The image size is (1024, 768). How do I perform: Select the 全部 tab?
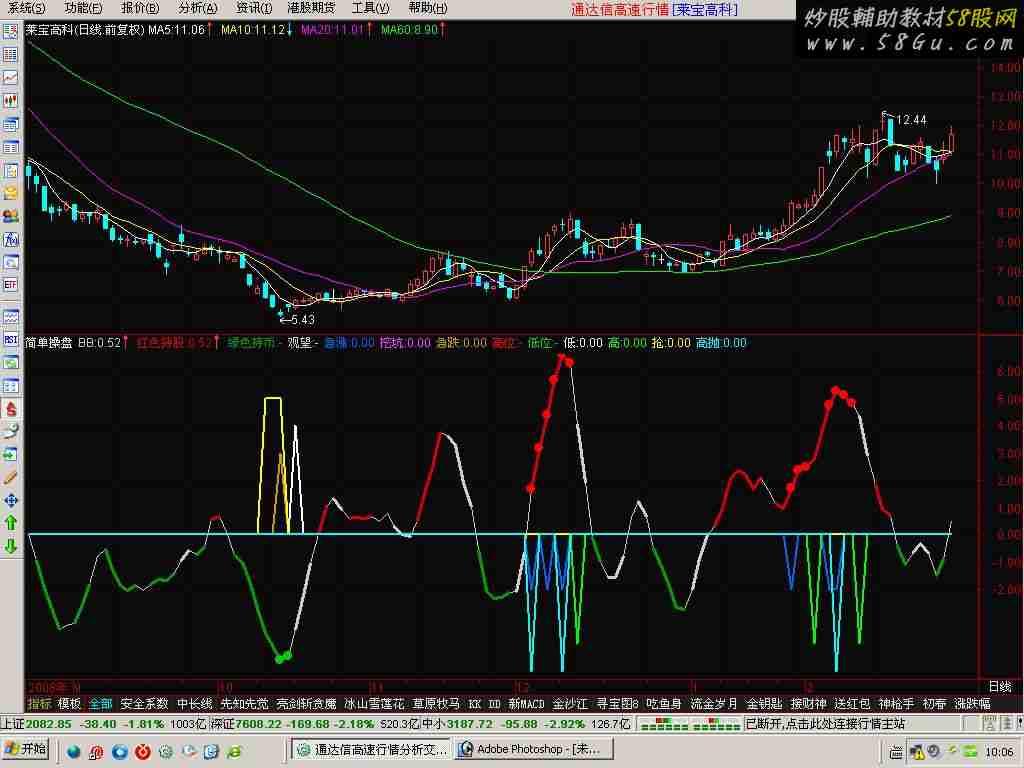[101, 703]
